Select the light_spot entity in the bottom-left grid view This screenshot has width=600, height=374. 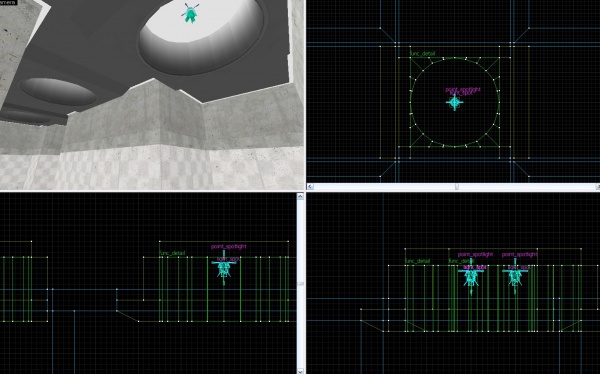coord(224,268)
